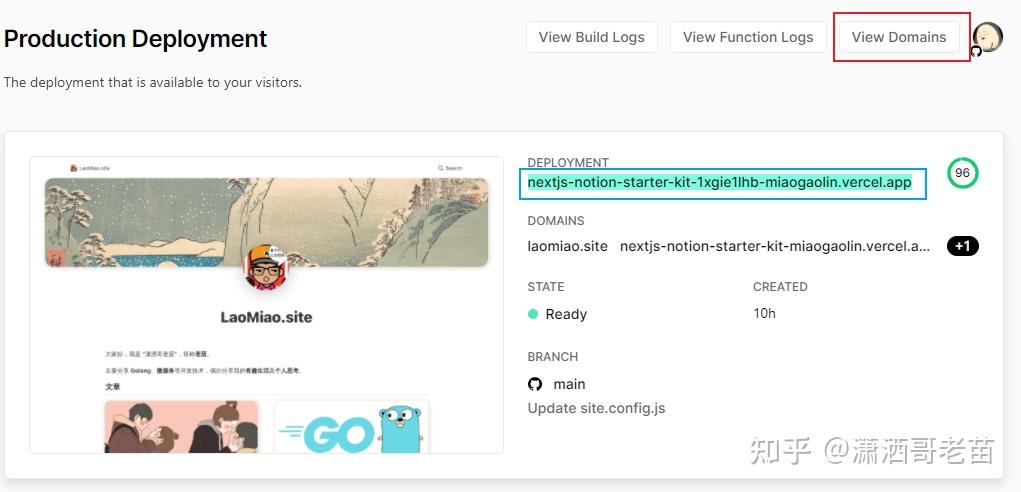Screen dimensions: 1021x492
Task: Click the green Ready status dot
Action: pos(533,314)
